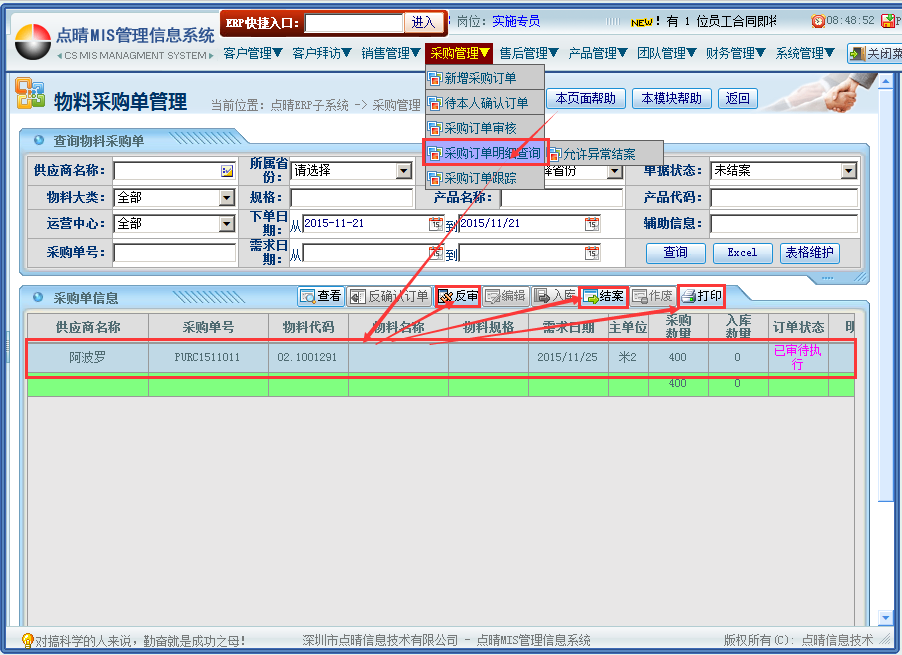Expand the 运营中心 dropdown
This screenshot has width=902, height=655.
[226, 224]
